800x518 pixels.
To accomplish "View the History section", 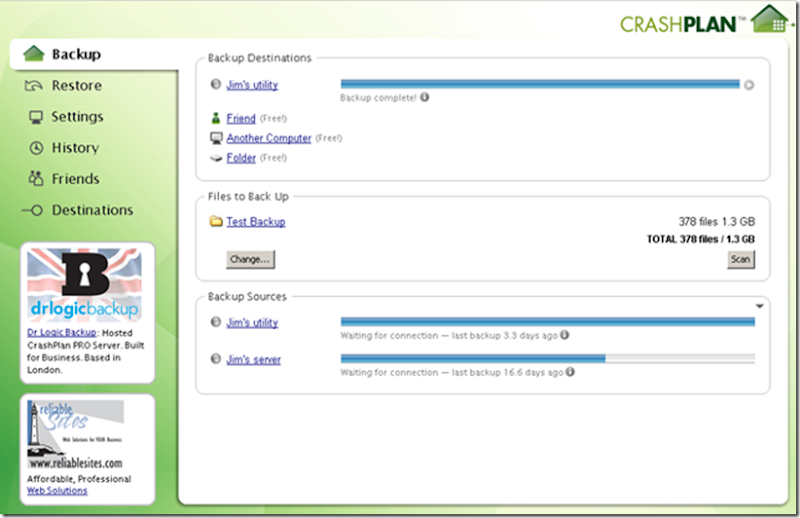I will click(76, 147).
